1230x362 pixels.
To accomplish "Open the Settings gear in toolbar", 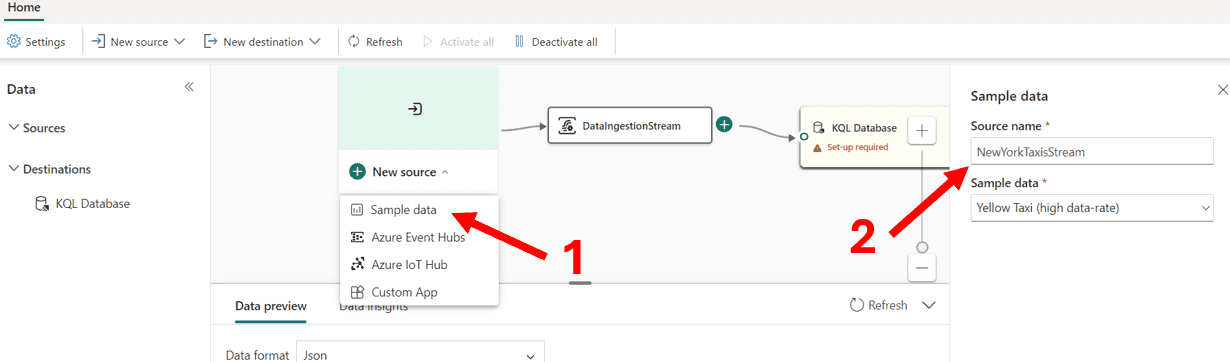I will (14, 42).
